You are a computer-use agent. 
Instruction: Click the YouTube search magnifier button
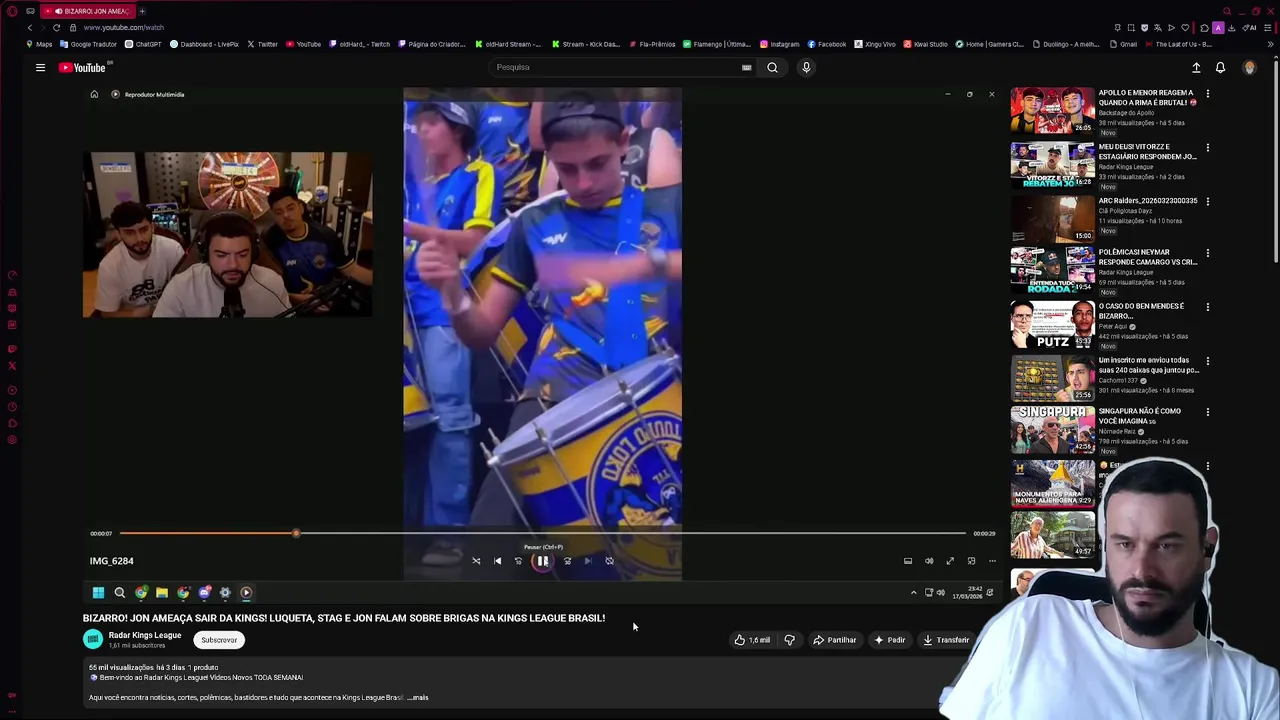pyautogui.click(x=772, y=67)
